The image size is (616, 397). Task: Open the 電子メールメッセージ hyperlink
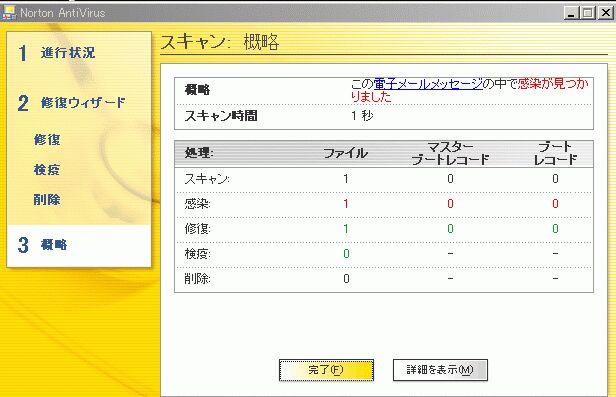coord(428,84)
